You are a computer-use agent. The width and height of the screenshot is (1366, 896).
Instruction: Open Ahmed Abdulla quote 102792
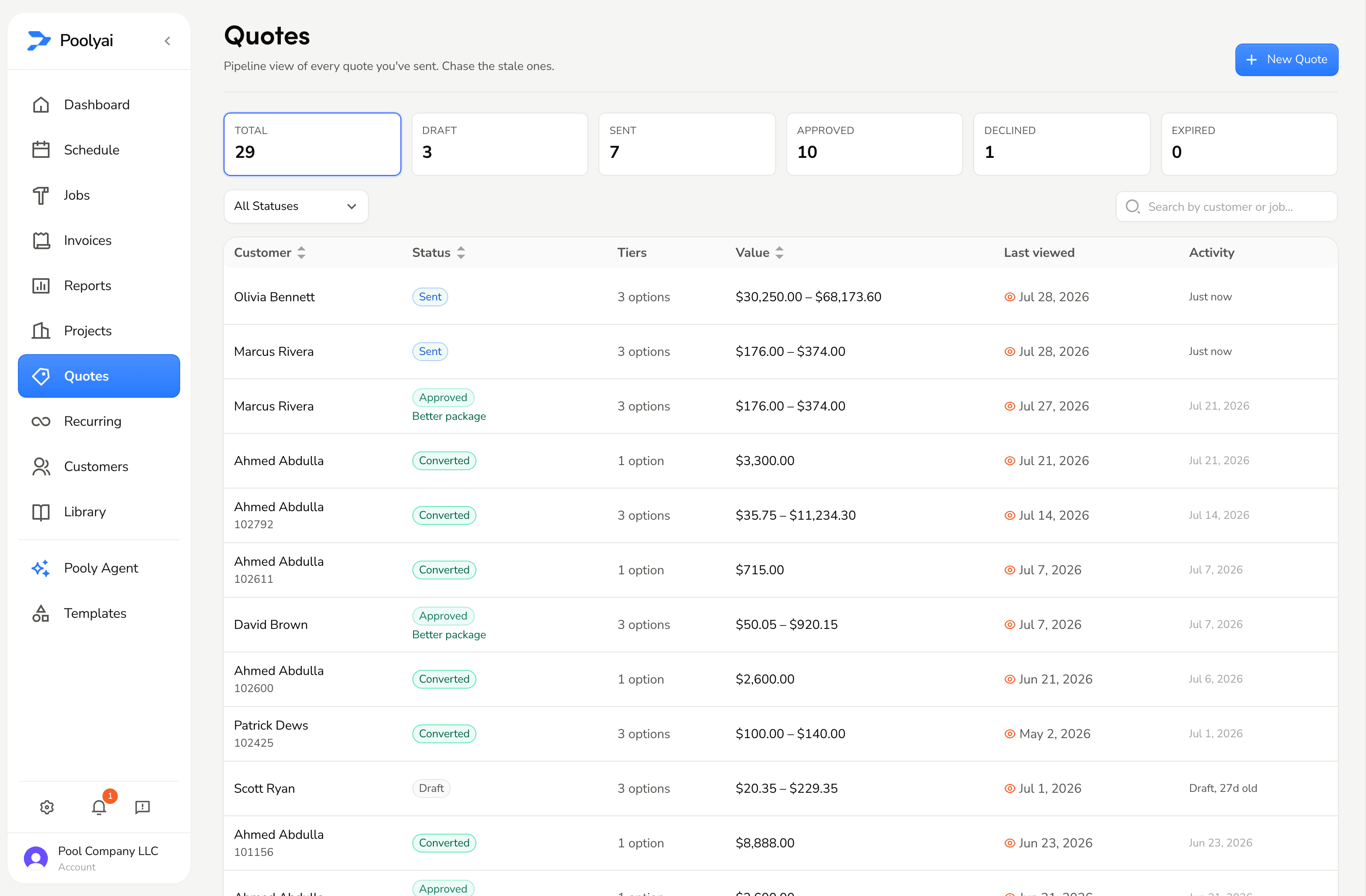click(x=781, y=516)
